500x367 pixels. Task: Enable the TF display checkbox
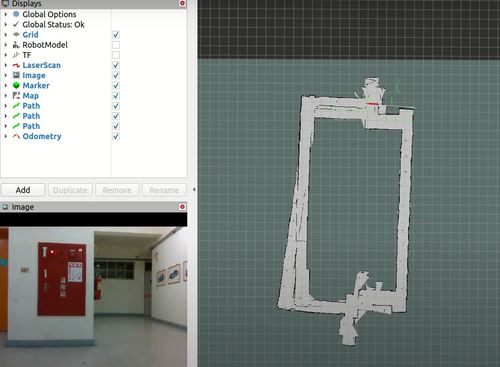tap(116, 55)
